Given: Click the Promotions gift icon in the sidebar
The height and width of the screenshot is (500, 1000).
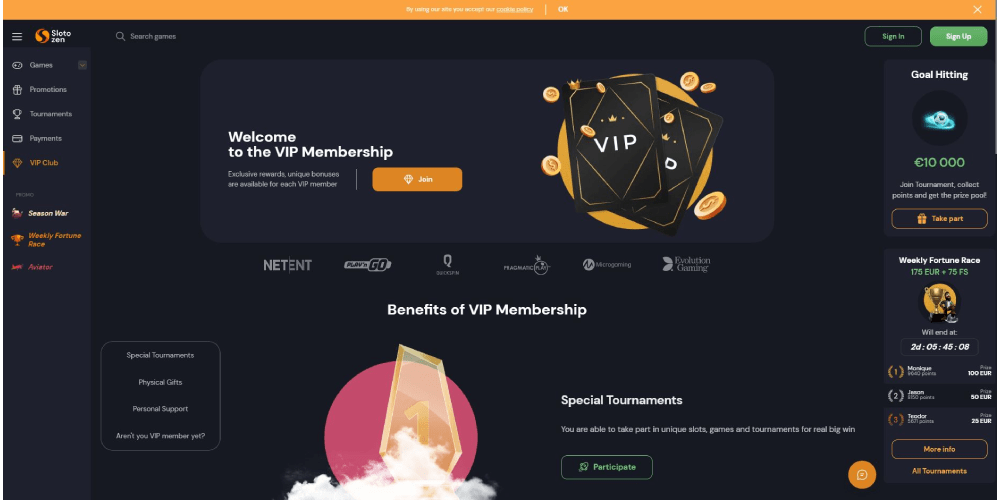Looking at the screenshot, I should pos(17,90).
